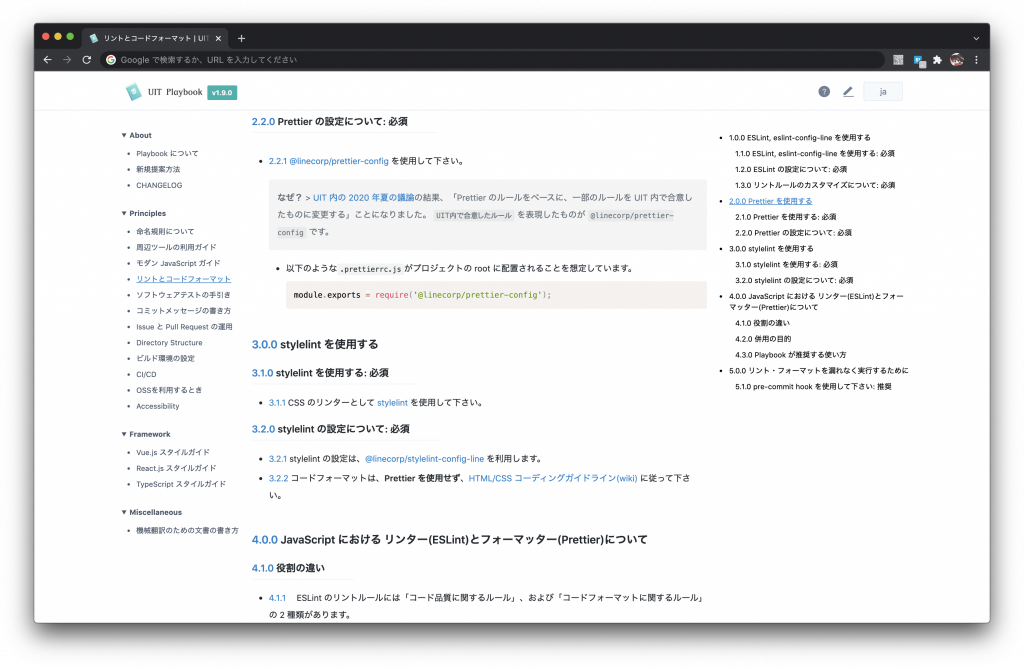Focus the browser URL address bar
The image size is (1024, 668).
pyautogui.click(x=490, y=60)
